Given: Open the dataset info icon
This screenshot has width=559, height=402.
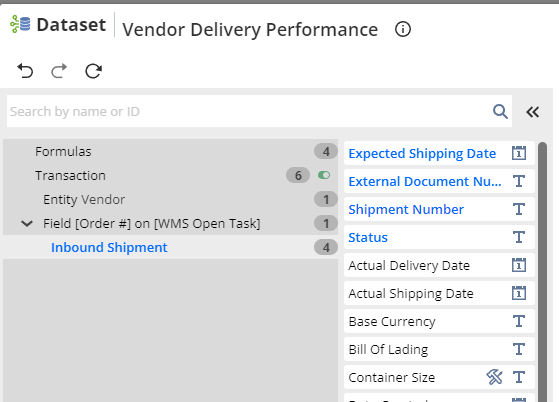Looking at the screenshot, I should tap(403, 29).
